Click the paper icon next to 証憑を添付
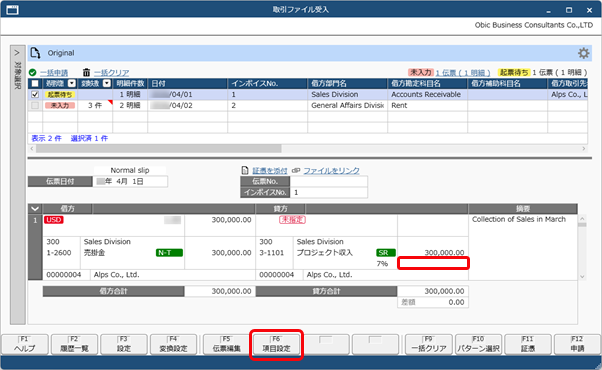602x370 pixels. pyautogui.click(x=245, y=170)
